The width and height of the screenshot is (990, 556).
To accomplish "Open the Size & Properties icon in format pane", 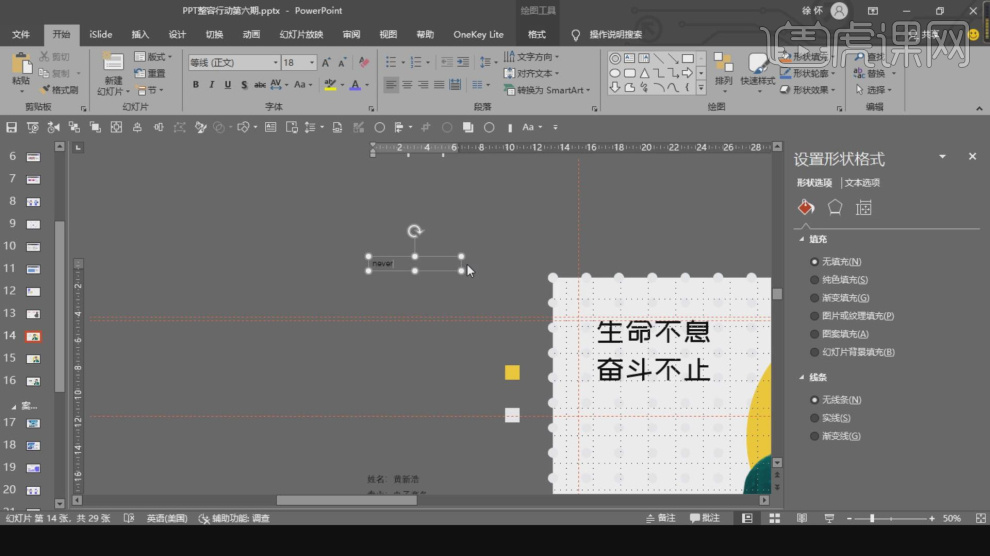I will pyautogui.click(x=864, y=207).
